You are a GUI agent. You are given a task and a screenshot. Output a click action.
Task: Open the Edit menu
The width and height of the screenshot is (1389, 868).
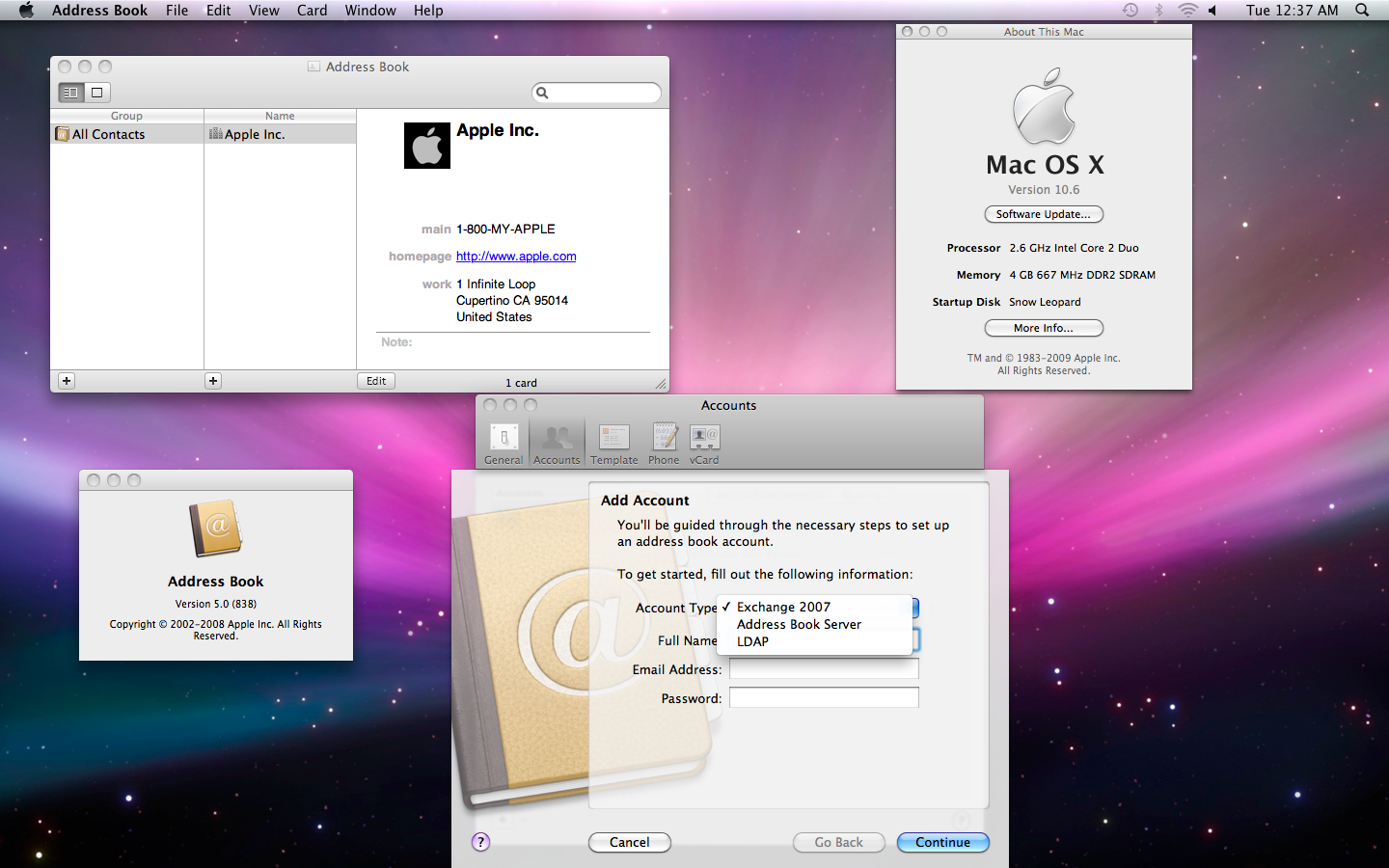pyautogui.click(x=219, y=11)
